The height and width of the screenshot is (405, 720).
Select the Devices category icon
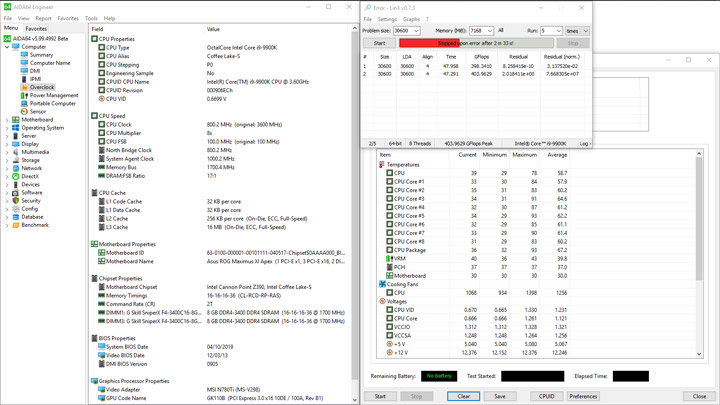click(16, 185)
